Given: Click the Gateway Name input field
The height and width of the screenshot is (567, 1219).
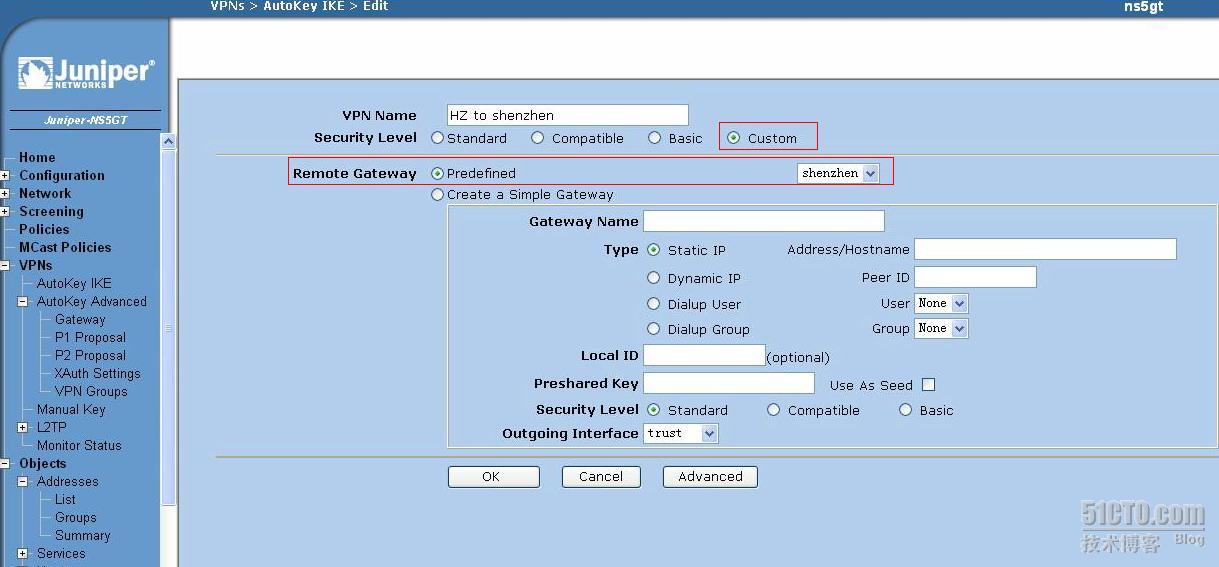Looking at the screenshot, I should 764,221.
